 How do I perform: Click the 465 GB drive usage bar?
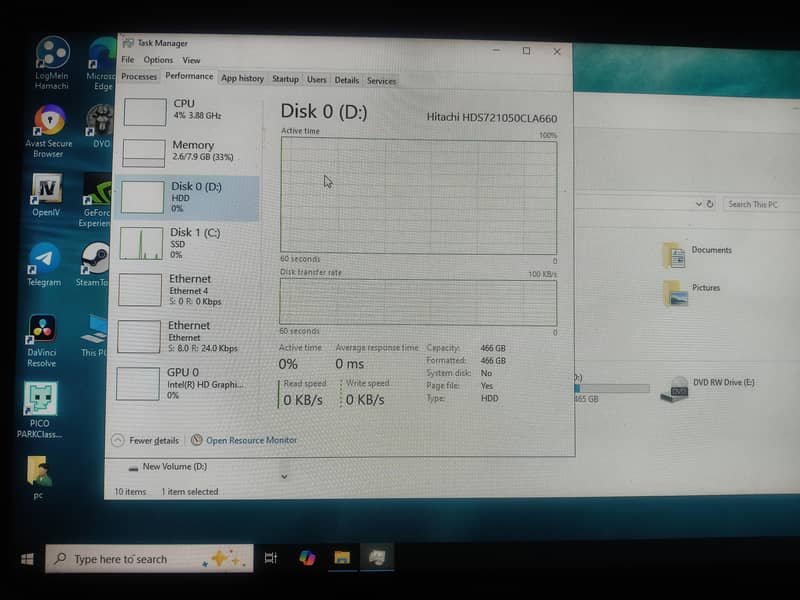click(x=611, y=389)
